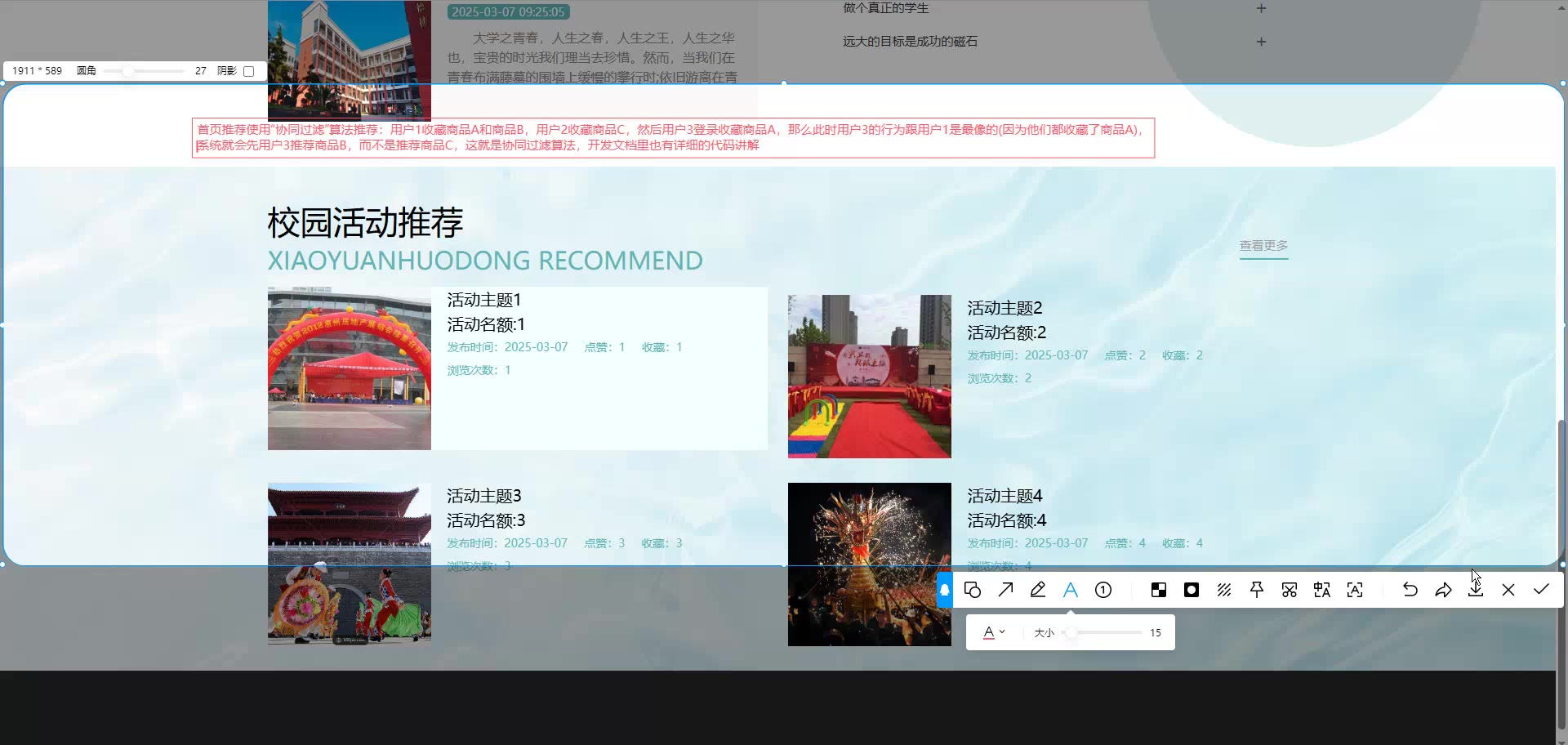This screenshot has width=1568, height=745.
Task: Click the blue QQ penguin icon
Action: click(945, 590)
